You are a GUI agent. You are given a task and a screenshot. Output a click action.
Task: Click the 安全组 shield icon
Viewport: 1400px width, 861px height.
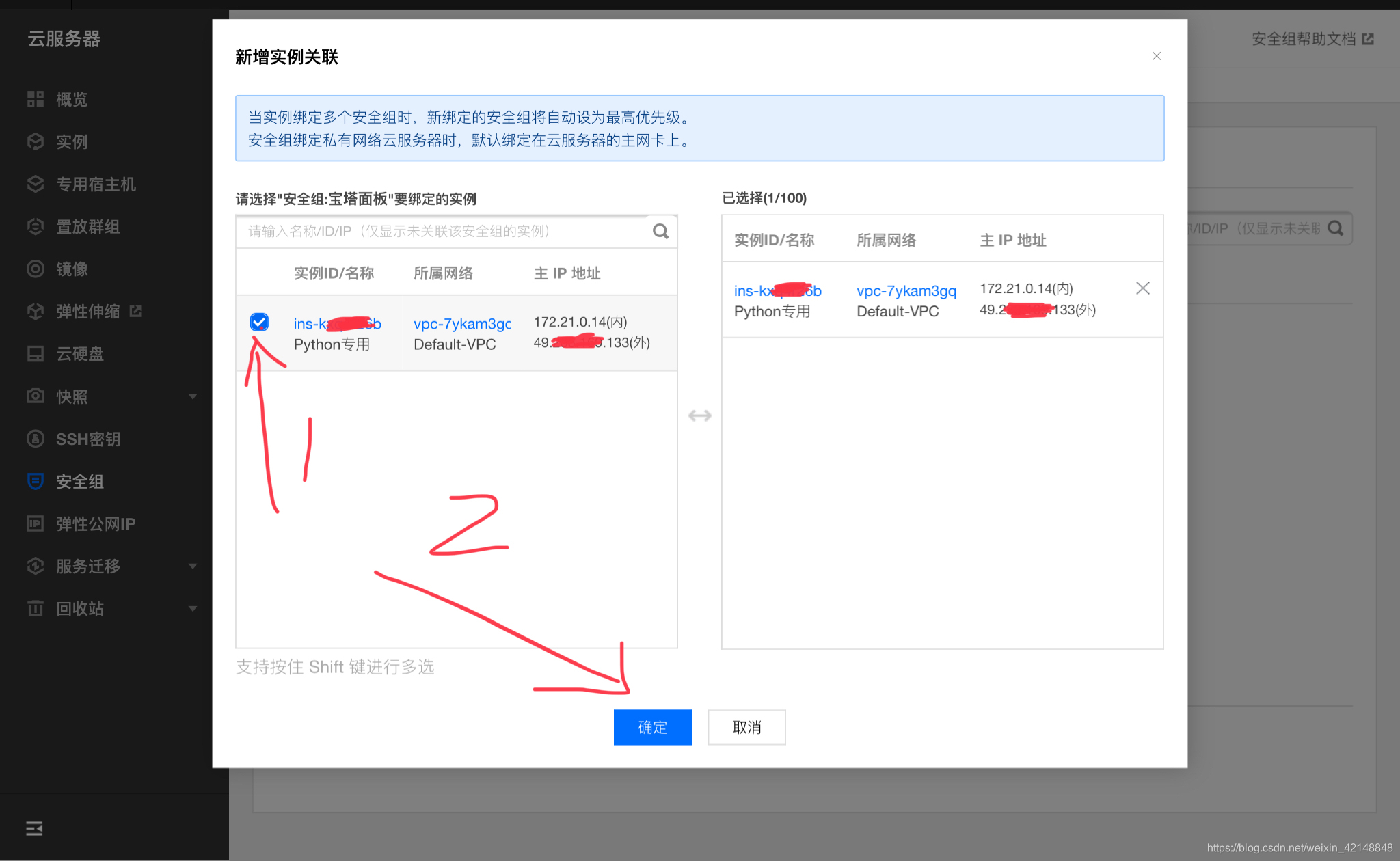point(36,481)
